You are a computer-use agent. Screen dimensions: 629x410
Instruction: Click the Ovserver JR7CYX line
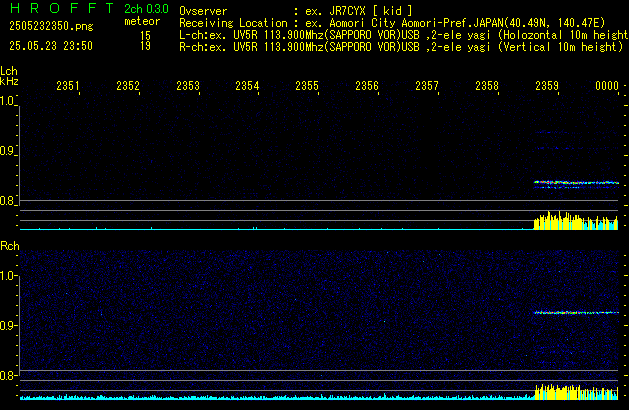click(296, 11)
